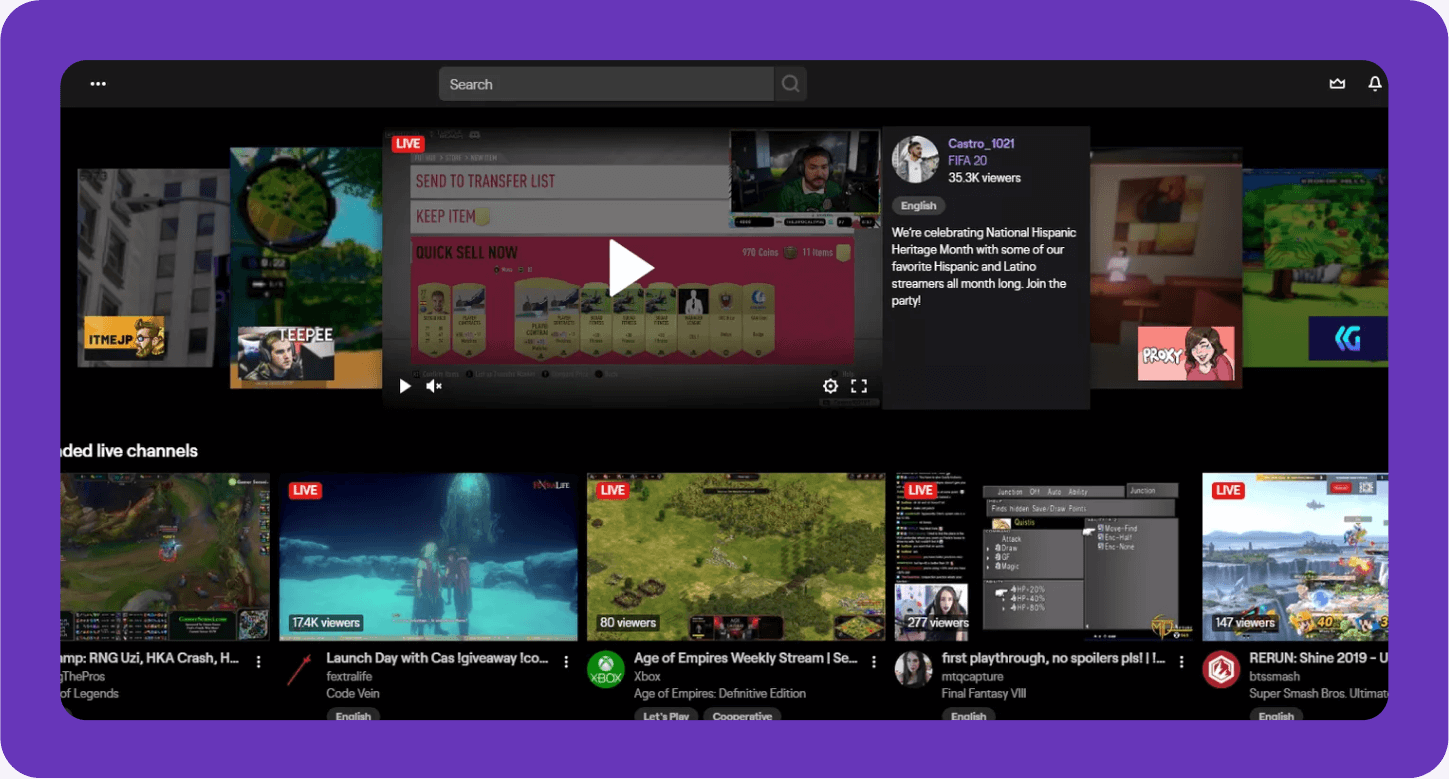Open the LG logo carousel stream thumbnail
Image resolution: width=1449 pixels, height=779 pixels.
[x=1315, y=268]
